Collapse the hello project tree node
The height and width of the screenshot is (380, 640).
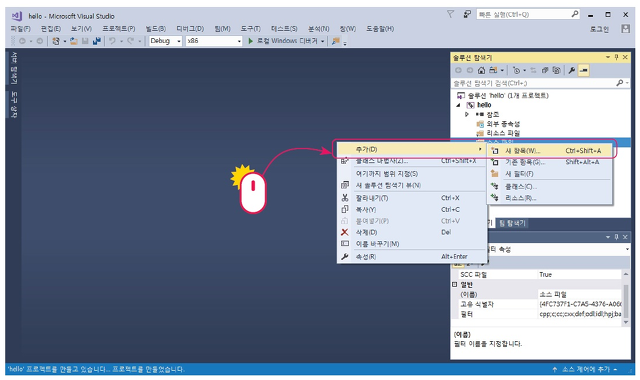point(458,105)
